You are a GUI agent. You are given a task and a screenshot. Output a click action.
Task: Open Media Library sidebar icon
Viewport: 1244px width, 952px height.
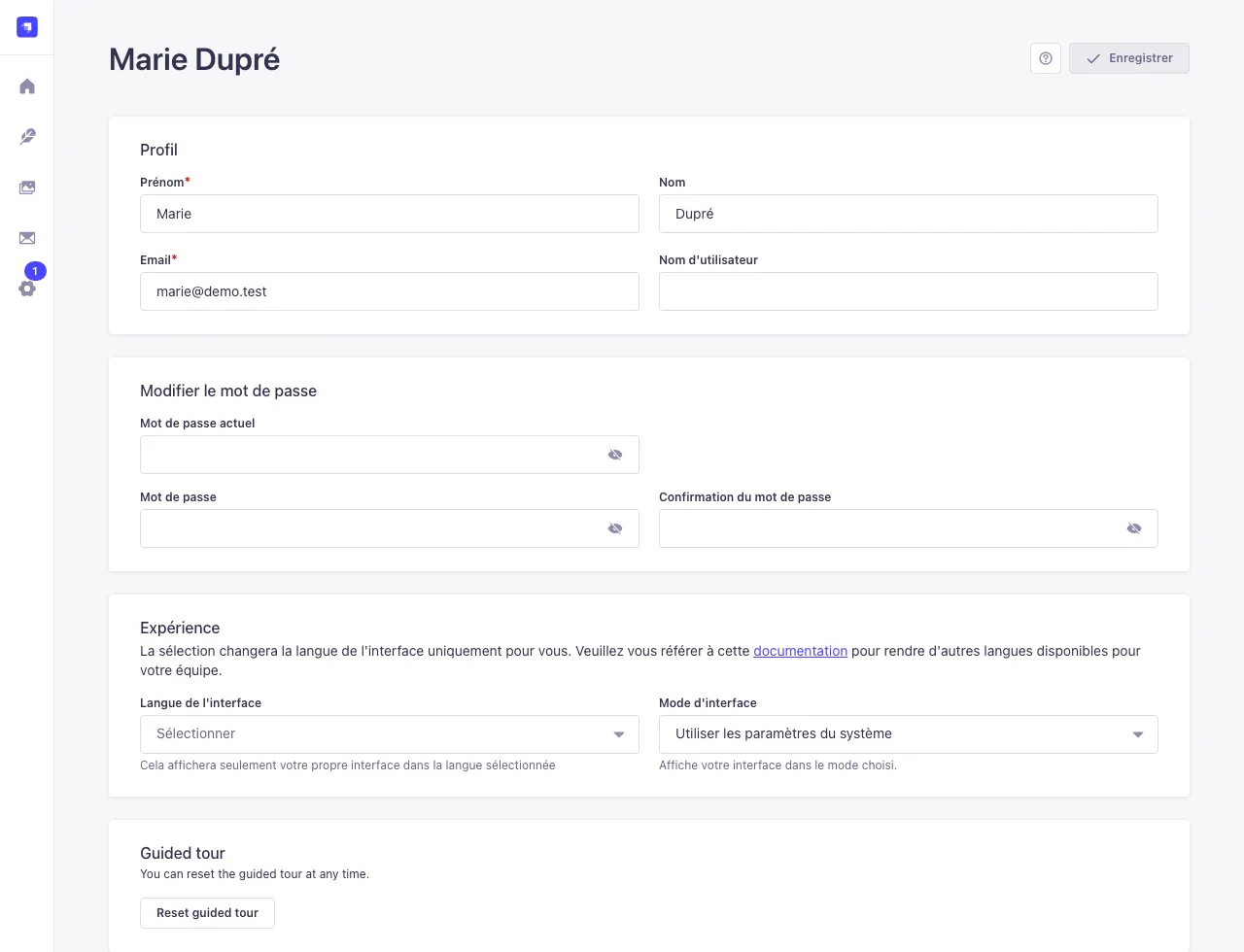[x=27, y=187]
